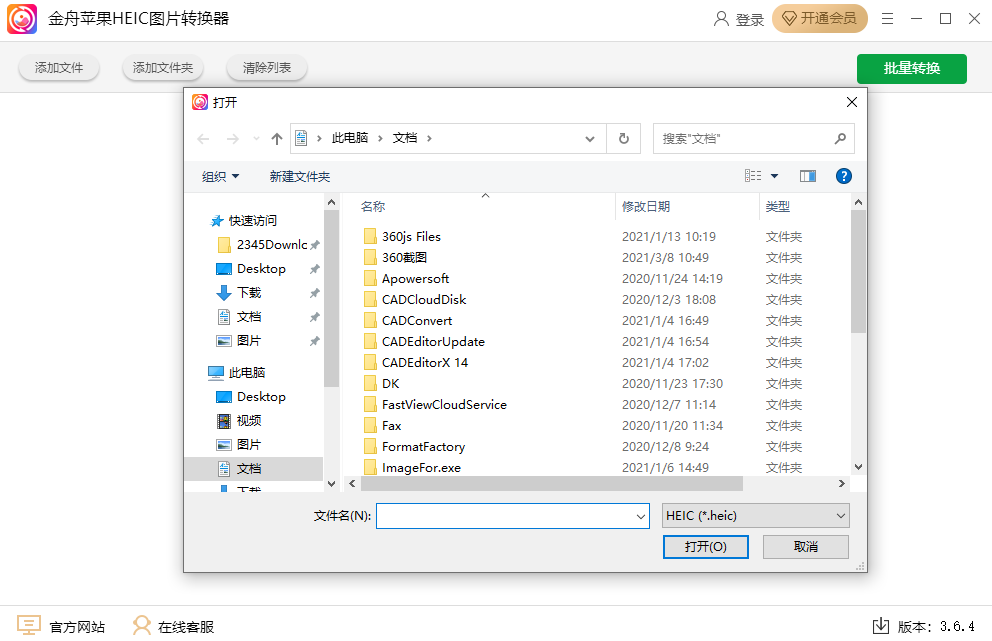The image size is (992, 641).
Task: Select the ImageFor.exe folder
Action: click(421, 468)
